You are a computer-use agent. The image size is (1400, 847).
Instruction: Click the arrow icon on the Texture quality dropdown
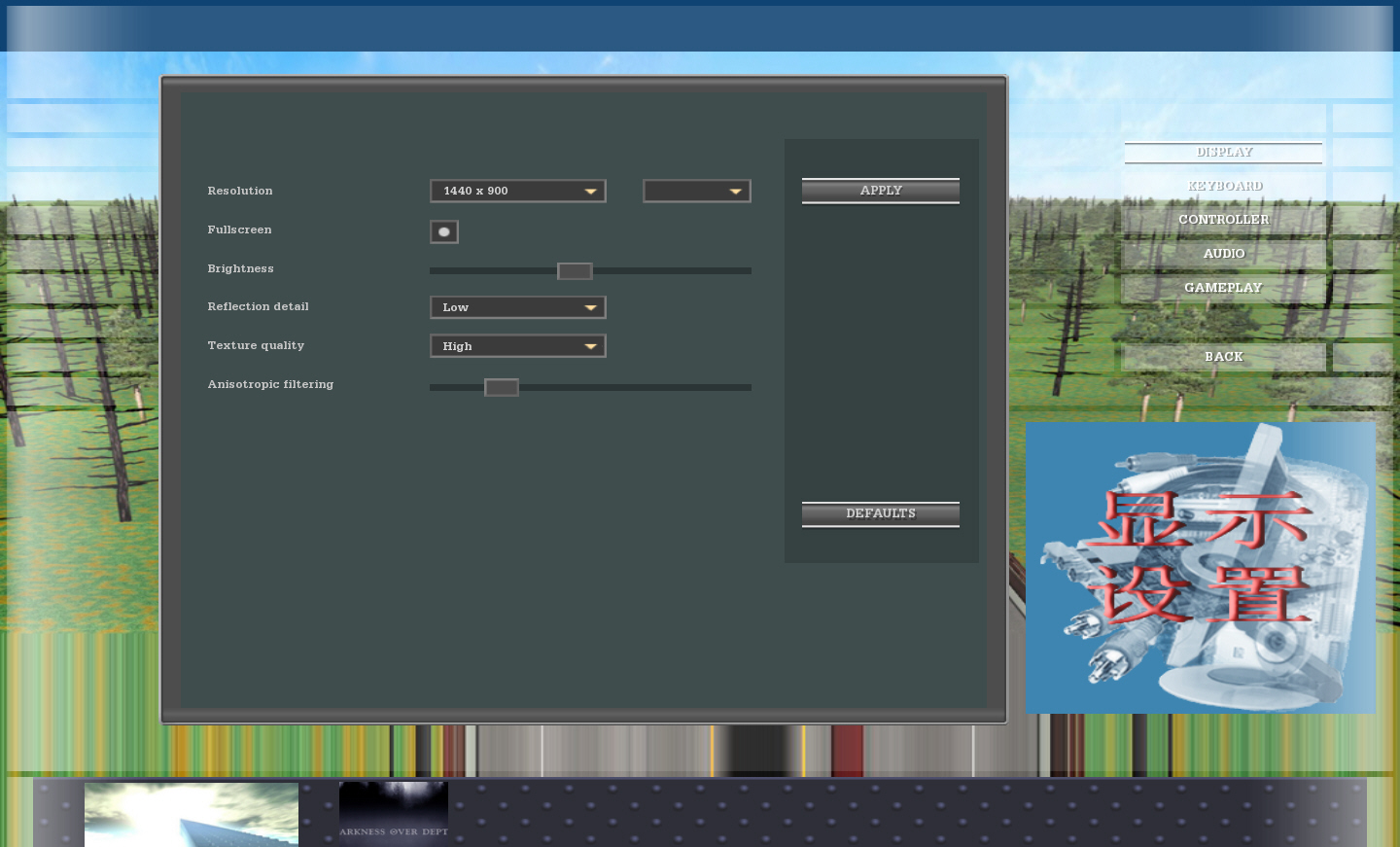pyautogui.click(x=590, y=346)
